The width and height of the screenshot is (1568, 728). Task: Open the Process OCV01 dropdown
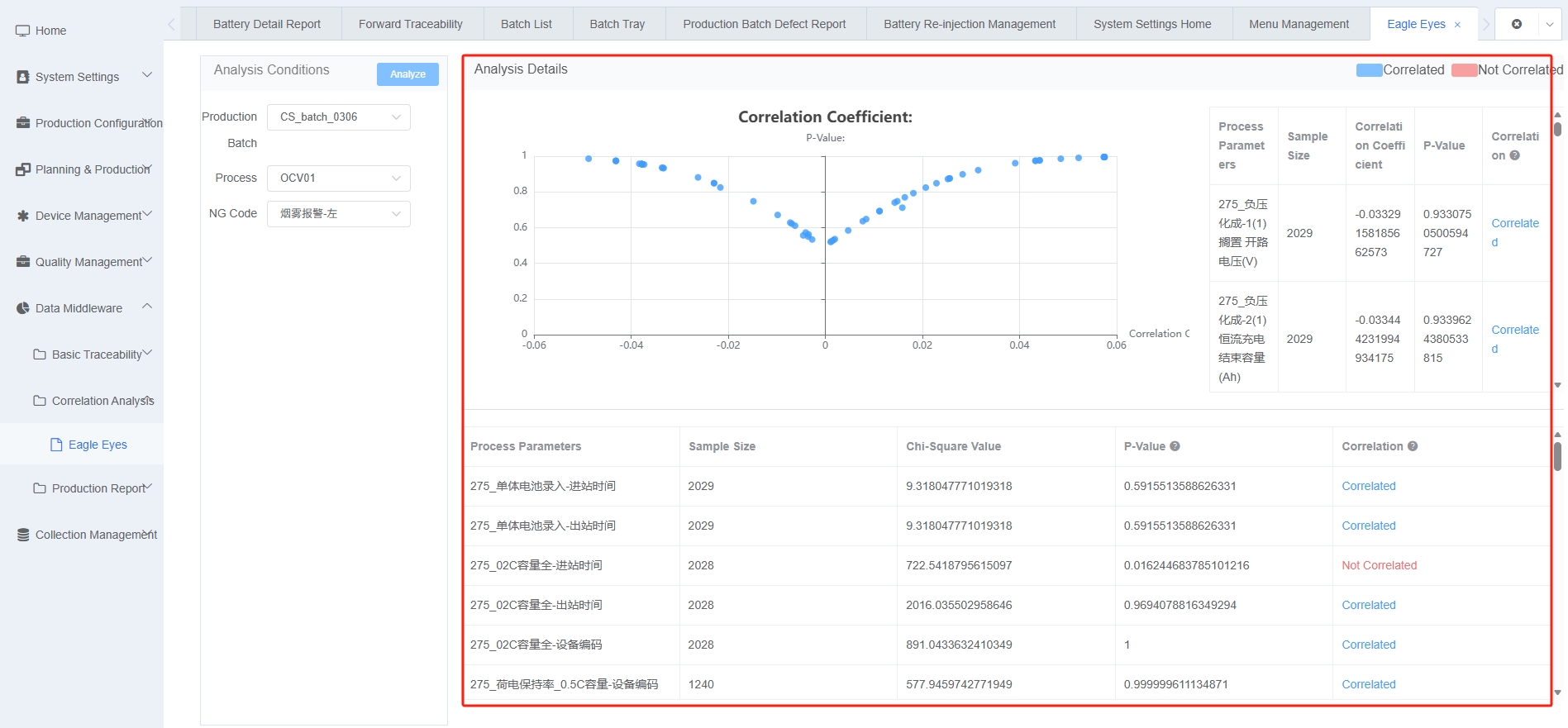pyautogui.click(x=339, y=178)
